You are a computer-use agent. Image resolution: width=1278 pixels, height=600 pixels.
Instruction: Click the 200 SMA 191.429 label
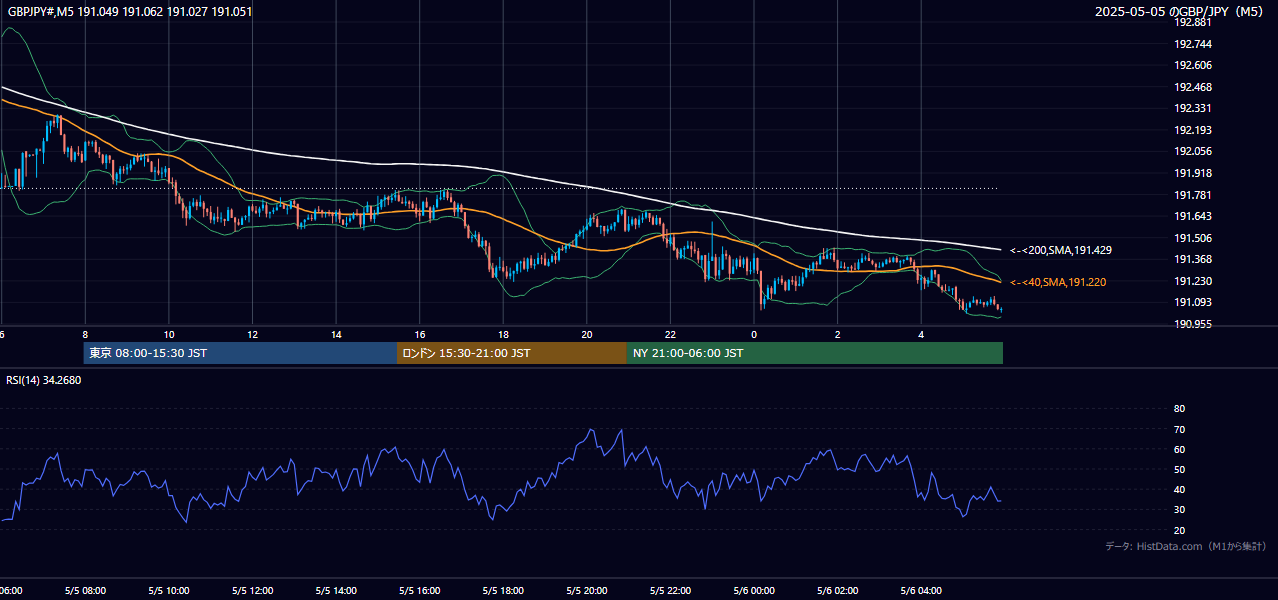1061,250
